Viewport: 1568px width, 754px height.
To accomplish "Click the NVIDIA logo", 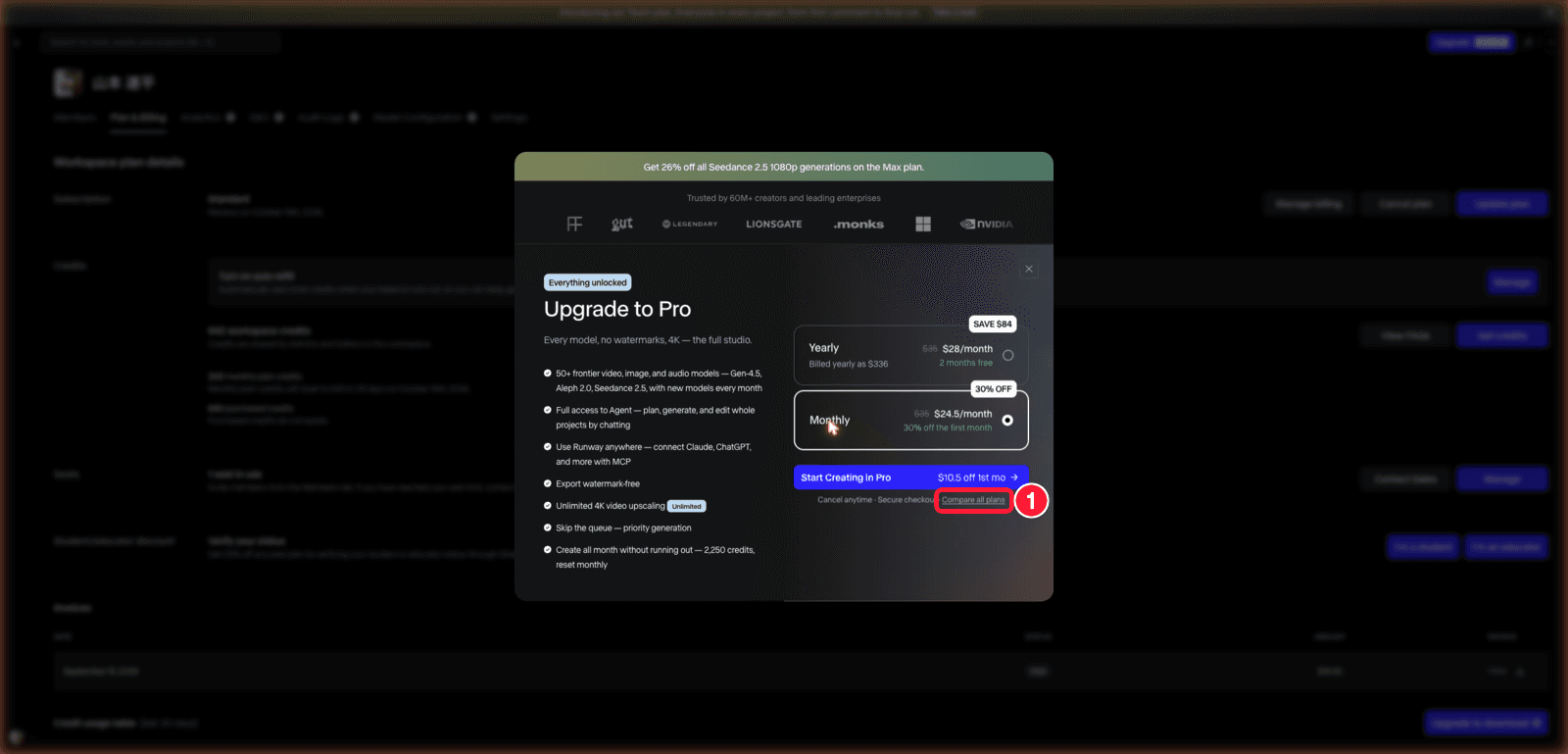I will (987, 224).
